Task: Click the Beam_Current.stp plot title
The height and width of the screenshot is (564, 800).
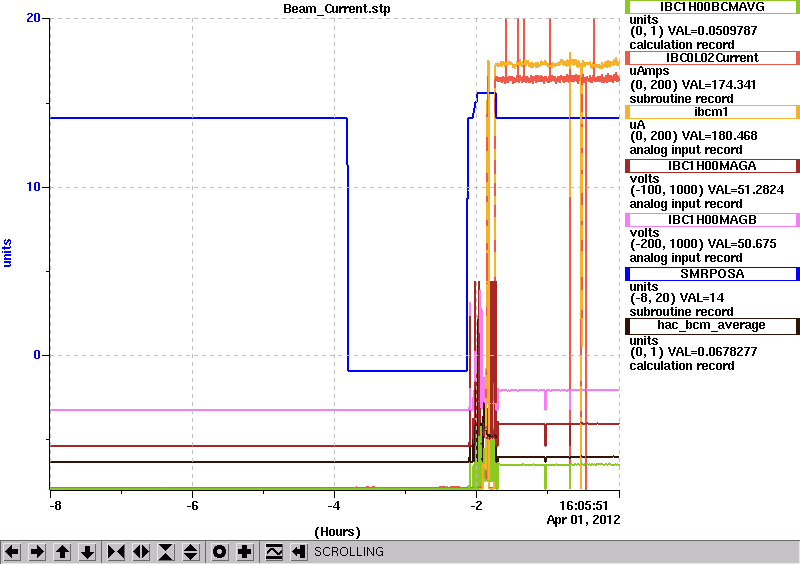Action: coord(337,9)
